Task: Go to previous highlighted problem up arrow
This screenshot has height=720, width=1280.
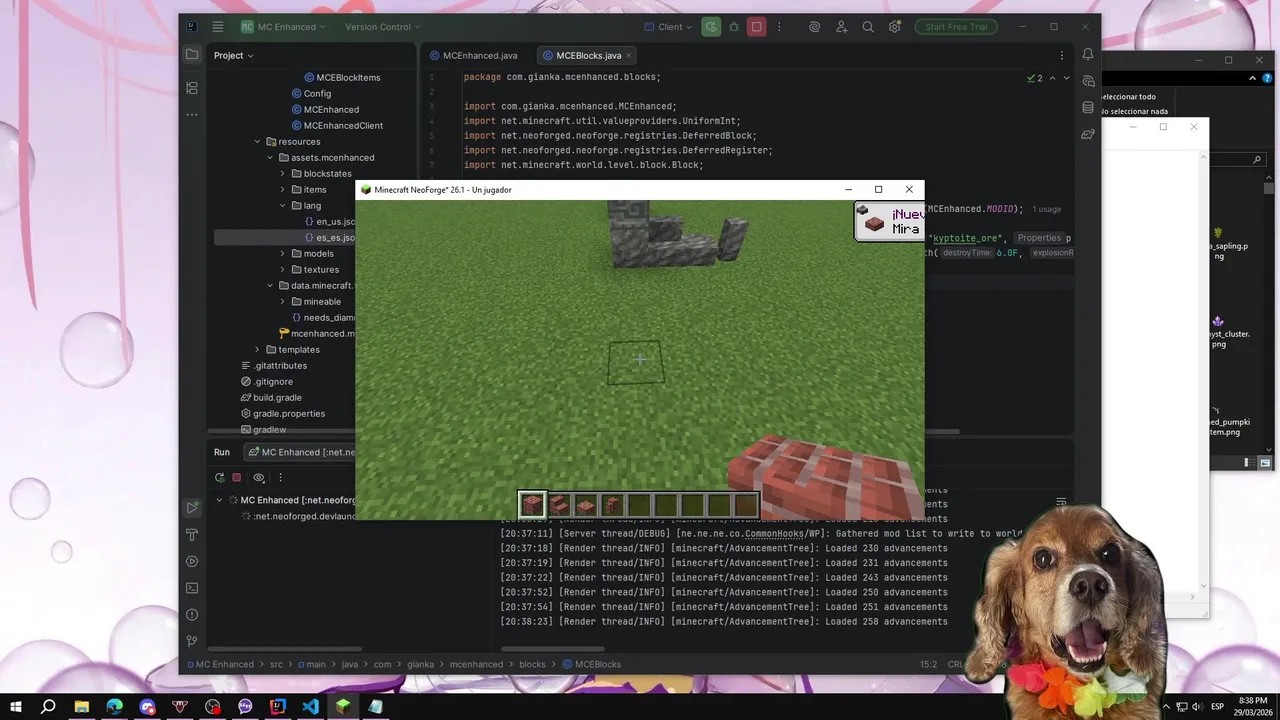Action: point(1052,78)
